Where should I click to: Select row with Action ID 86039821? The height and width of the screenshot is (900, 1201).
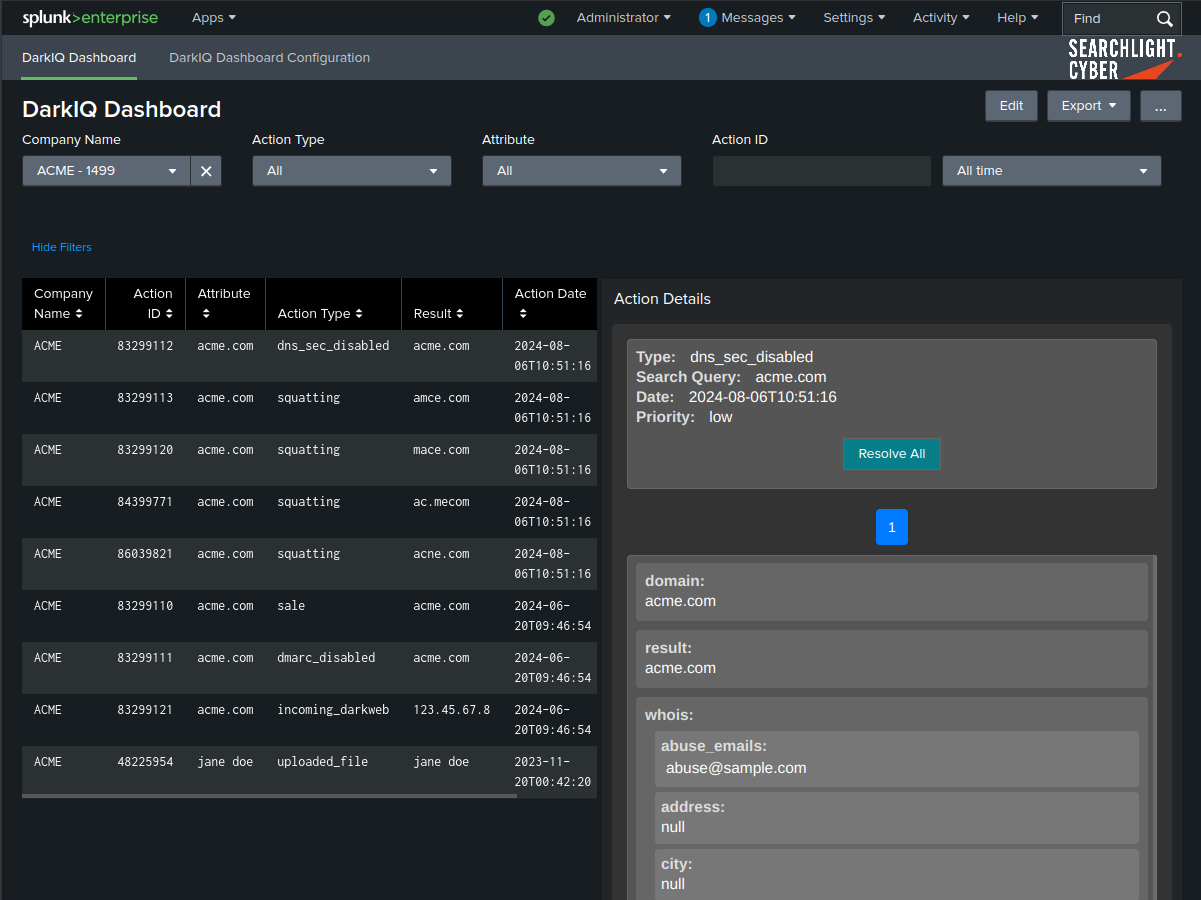click(309, 564)
